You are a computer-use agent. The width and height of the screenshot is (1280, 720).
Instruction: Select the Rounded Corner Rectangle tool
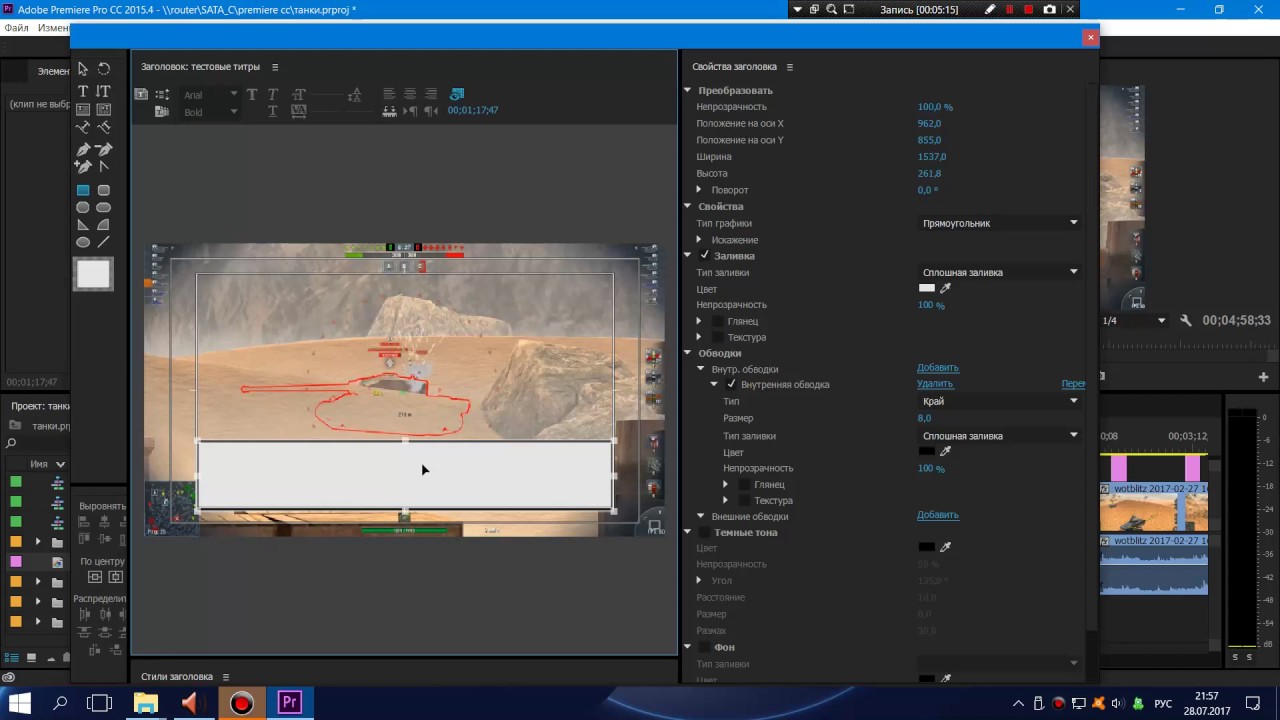click(104, 190)
